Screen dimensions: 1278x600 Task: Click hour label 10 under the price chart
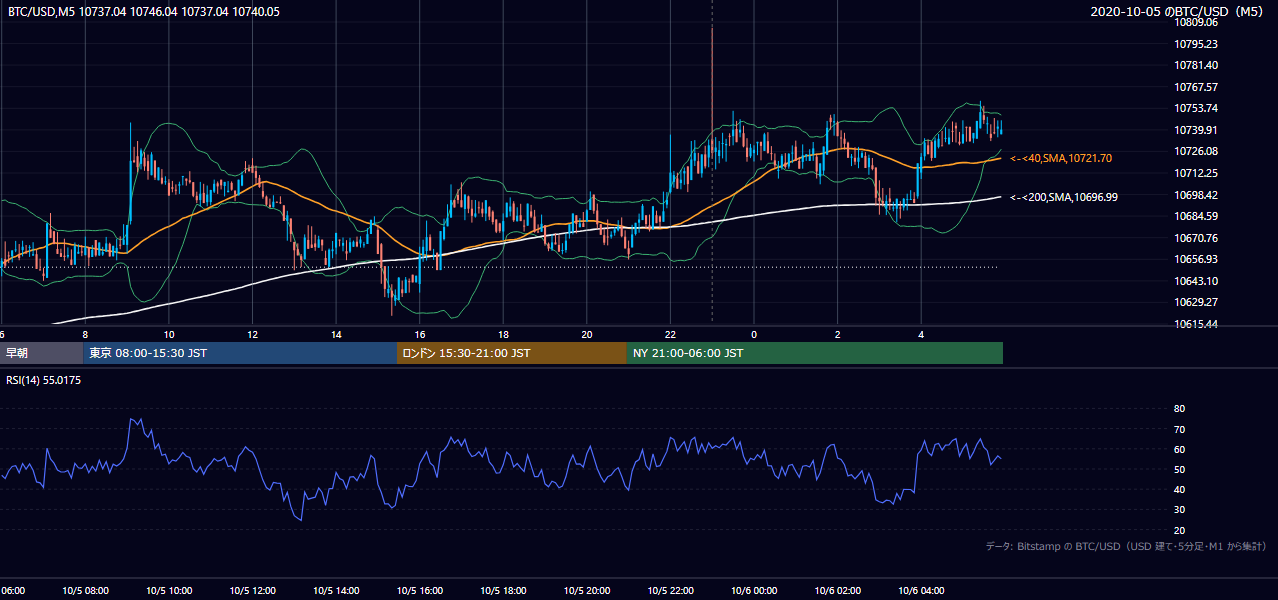[169, 335]
